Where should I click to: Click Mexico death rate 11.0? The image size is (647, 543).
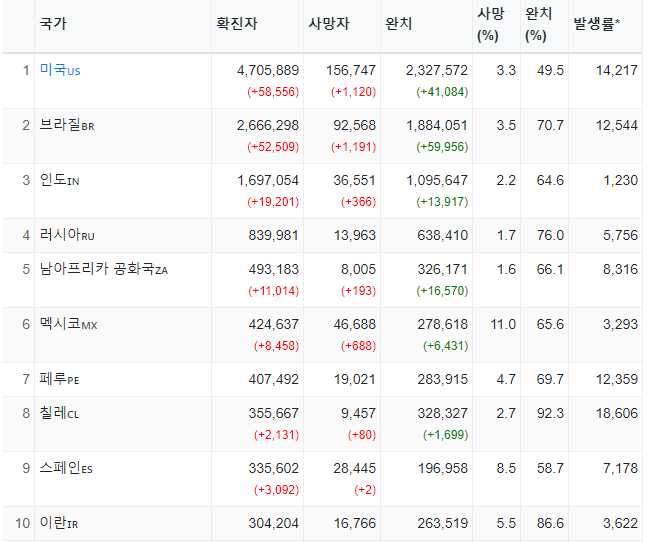503,324
